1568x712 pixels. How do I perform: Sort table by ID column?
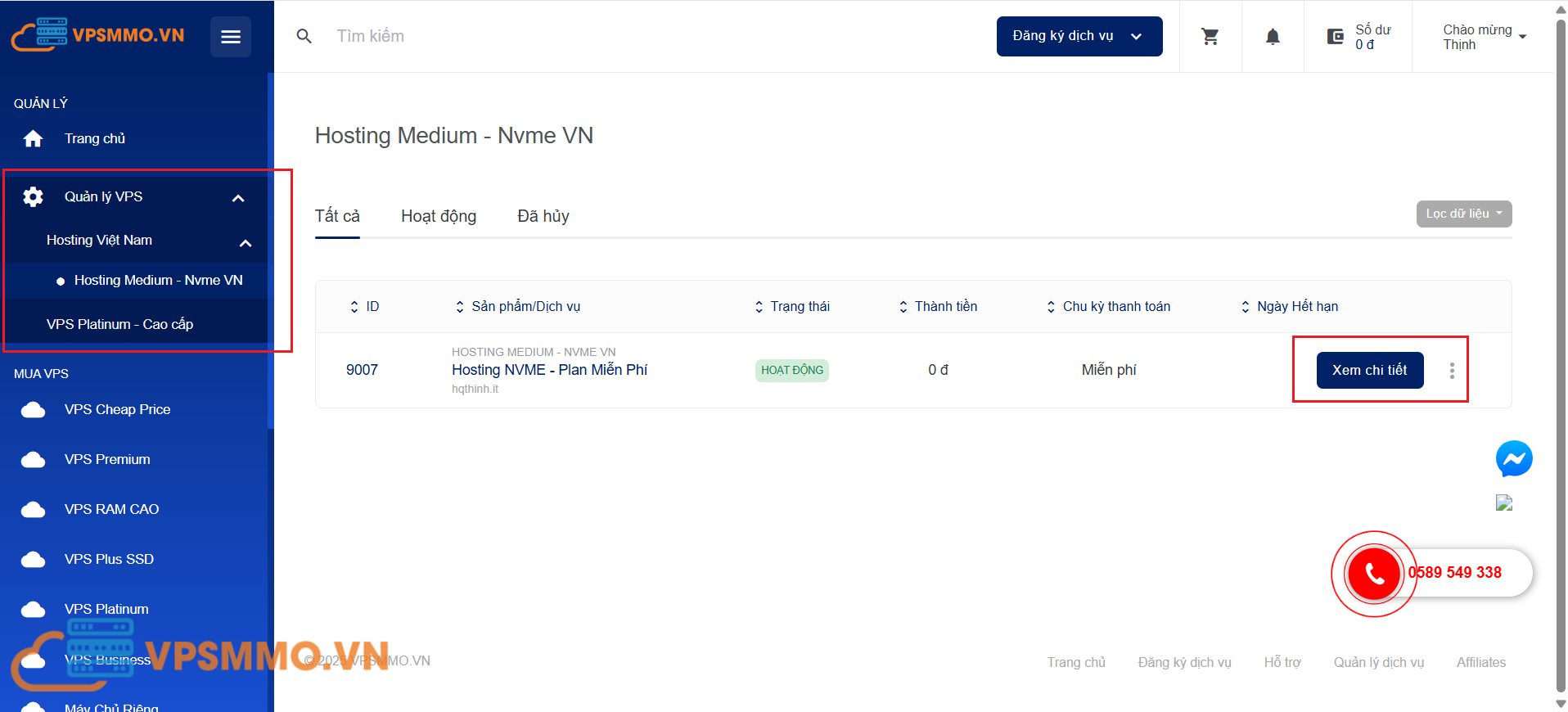(x=364, y=307)
